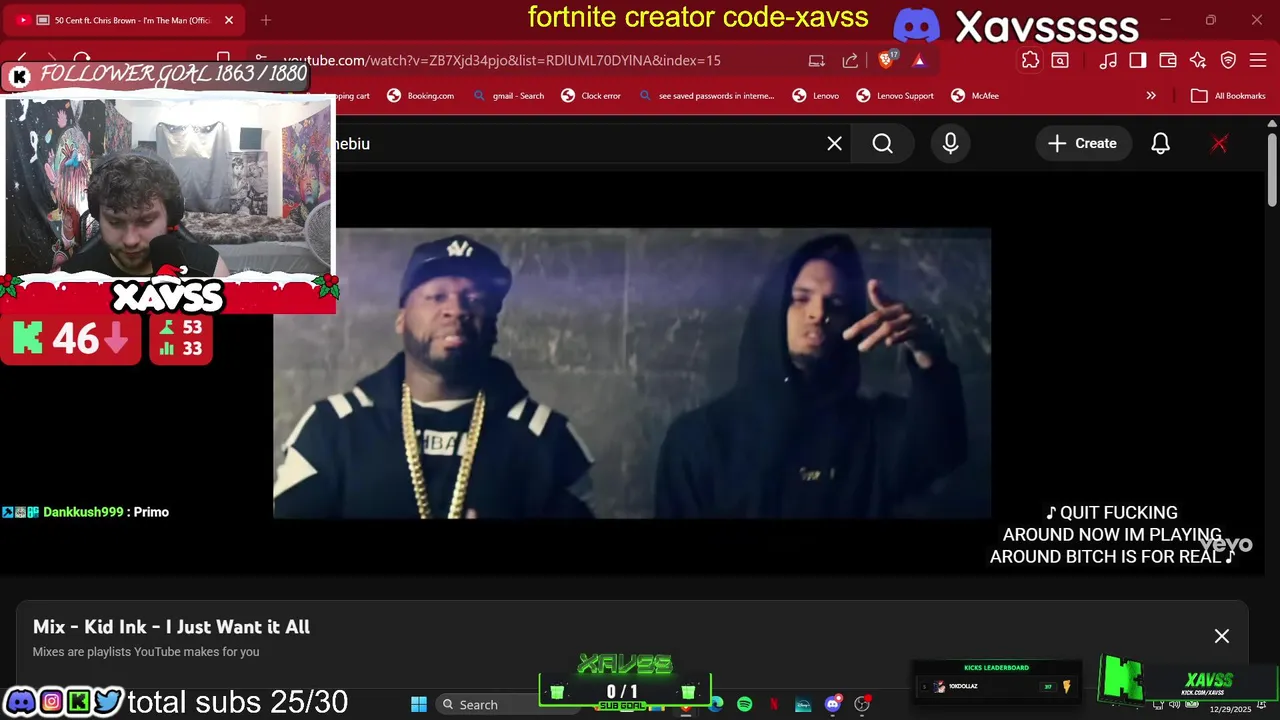
Task: Open the McAfee bookmark
Action: point(975,96)
